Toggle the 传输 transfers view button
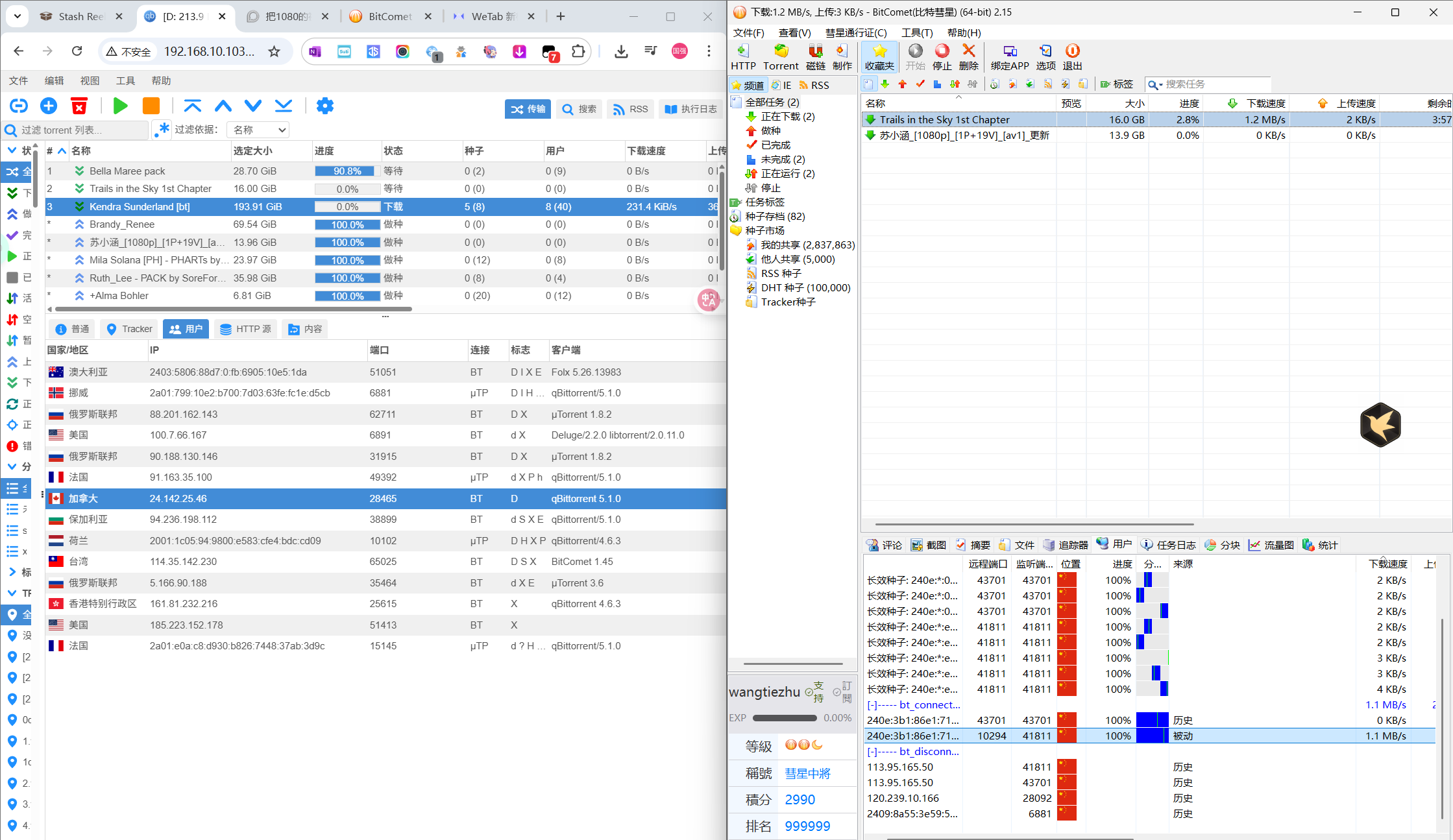Viewport: 1453px width, 840px height. click(528, 109)
